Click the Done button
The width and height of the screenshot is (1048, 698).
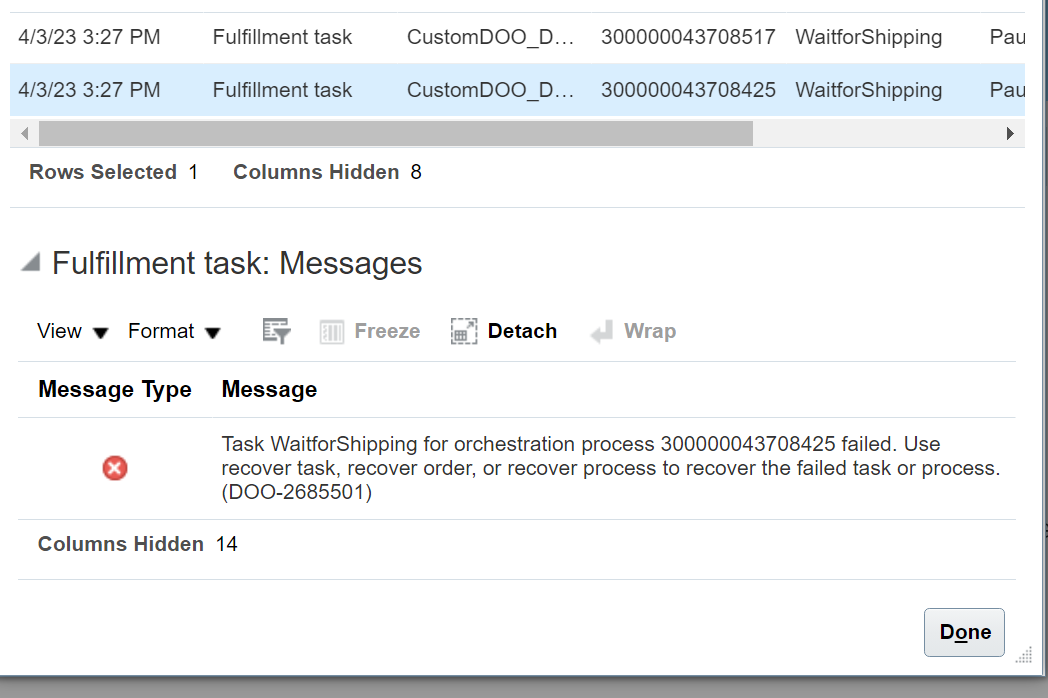point(963,632)
